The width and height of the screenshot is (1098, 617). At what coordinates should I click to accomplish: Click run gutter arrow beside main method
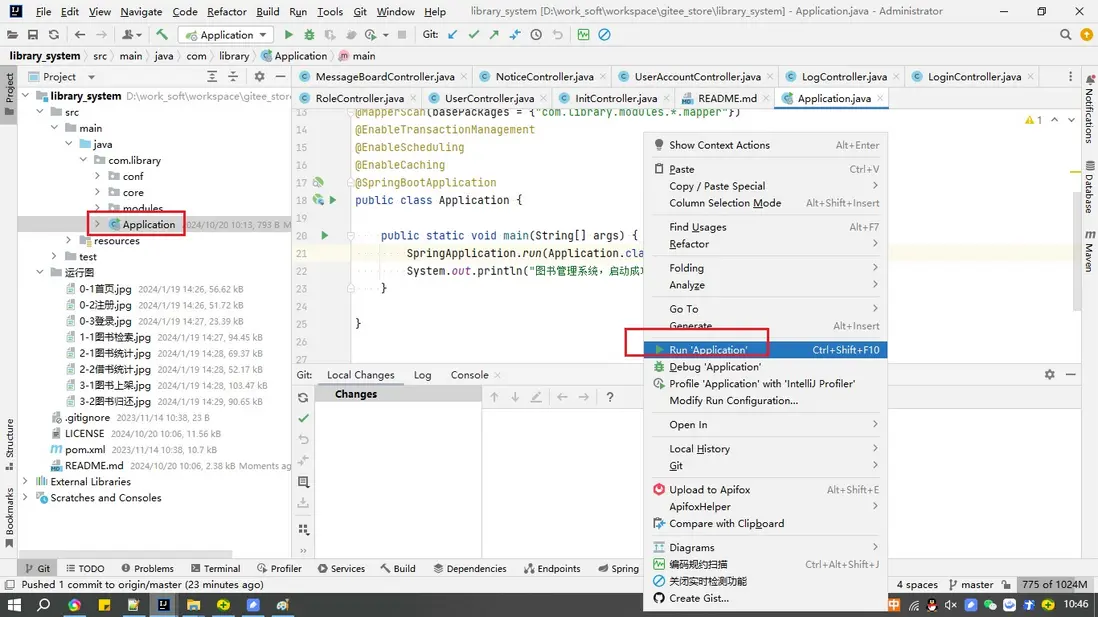pos(324,236)
